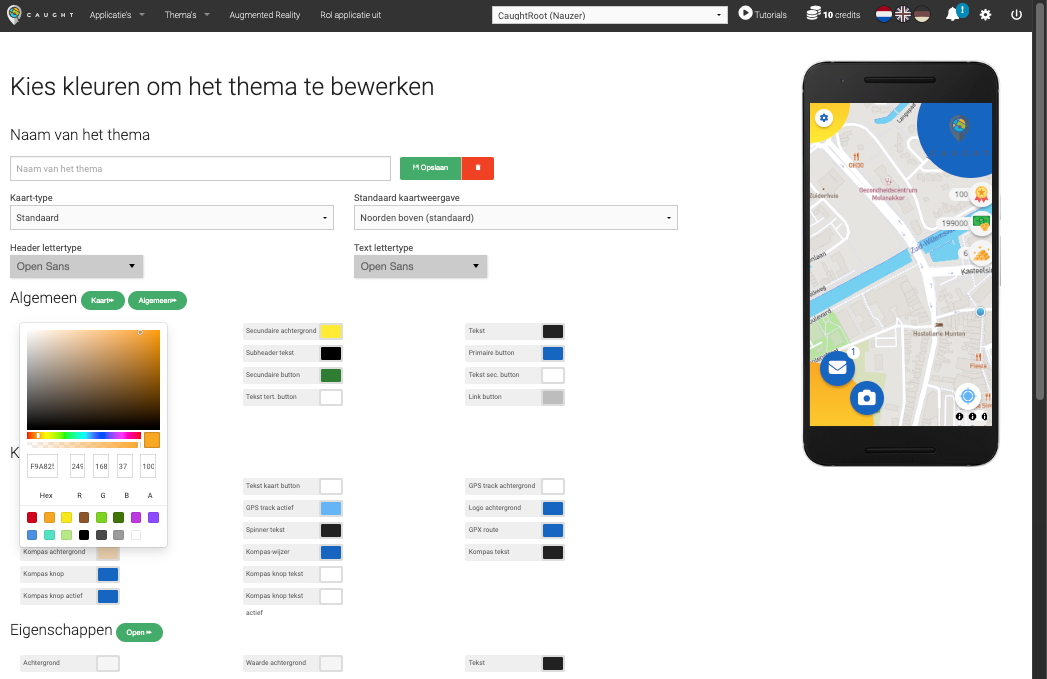Open the credits coins icon
Screen dimensions: 1047x679
(x=814, y=14)
